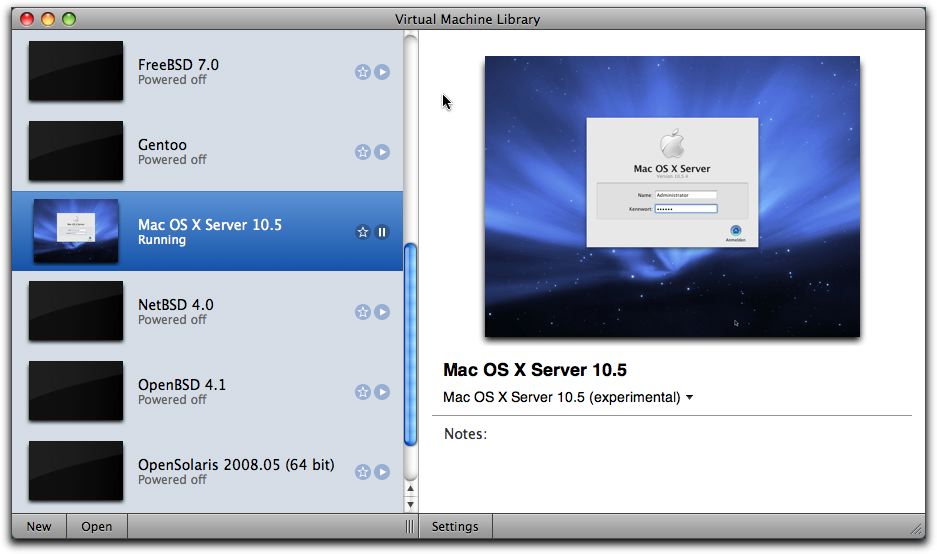Image resolution: width=937 pixels, height=554 pixels.
Task: Open the Mac OS X Server 10.5 (experimental) dropdown
Action: tap(568, 397)
